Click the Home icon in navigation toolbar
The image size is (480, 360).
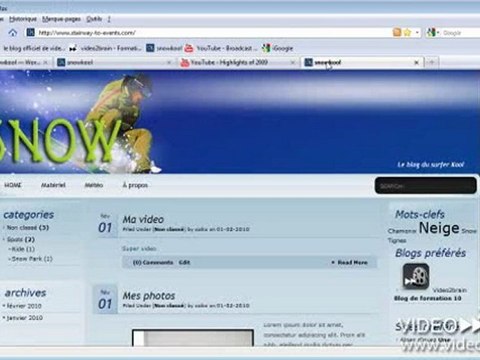tap(13, 33)
